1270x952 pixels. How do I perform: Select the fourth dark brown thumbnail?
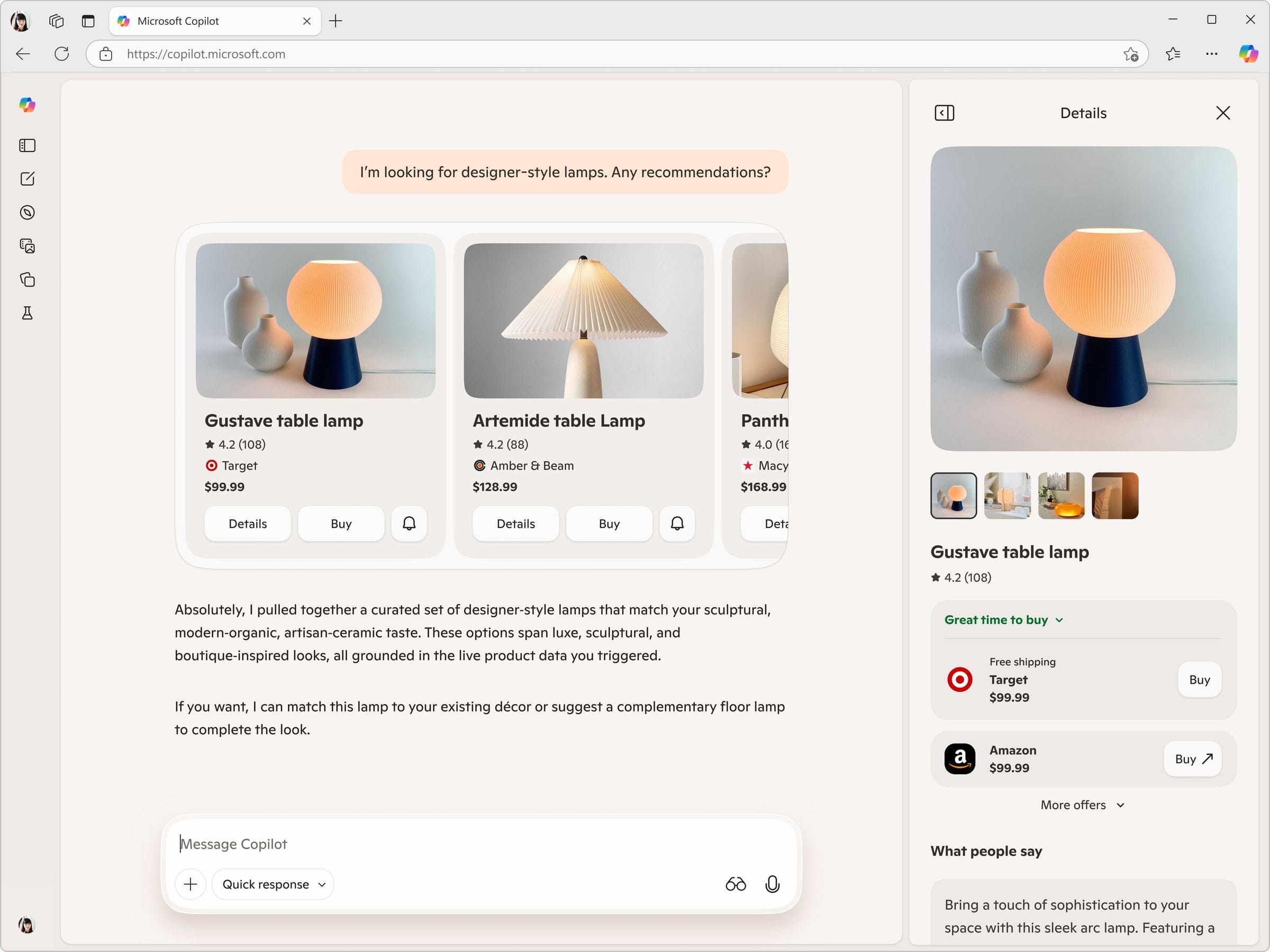1115,496
